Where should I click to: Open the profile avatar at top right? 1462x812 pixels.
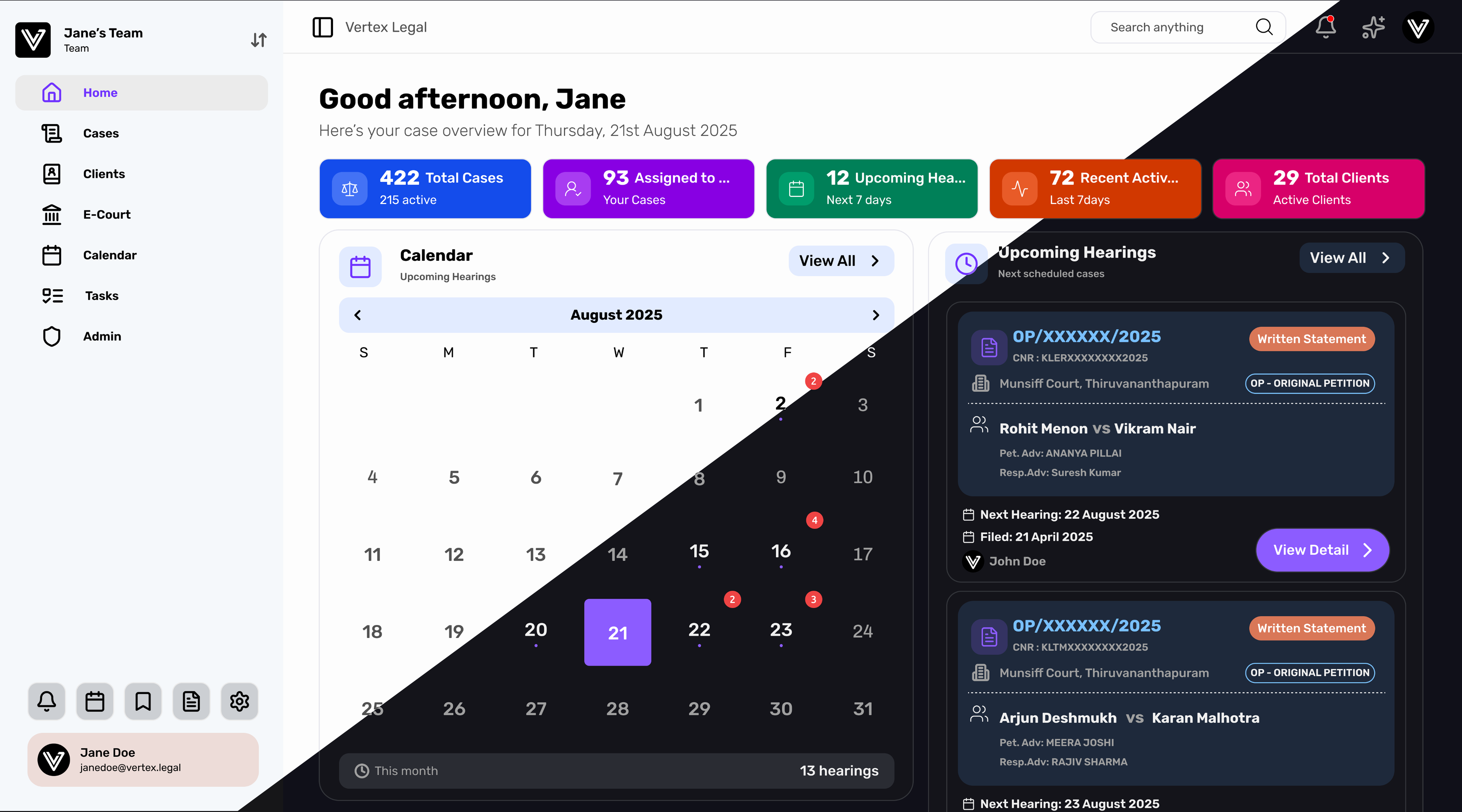(x=1418, y=27)
